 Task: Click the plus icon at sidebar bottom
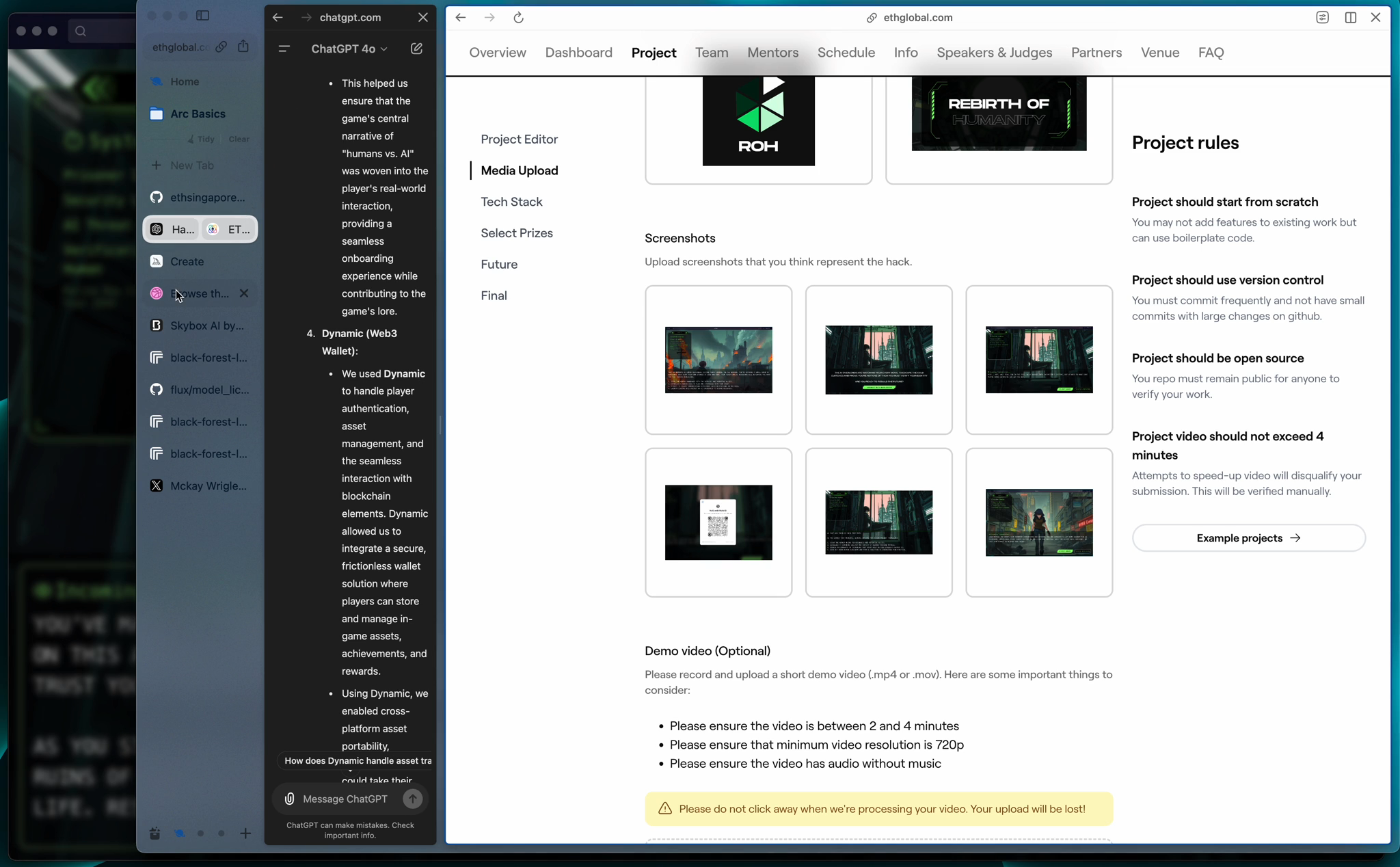click(x=245, y=833)
